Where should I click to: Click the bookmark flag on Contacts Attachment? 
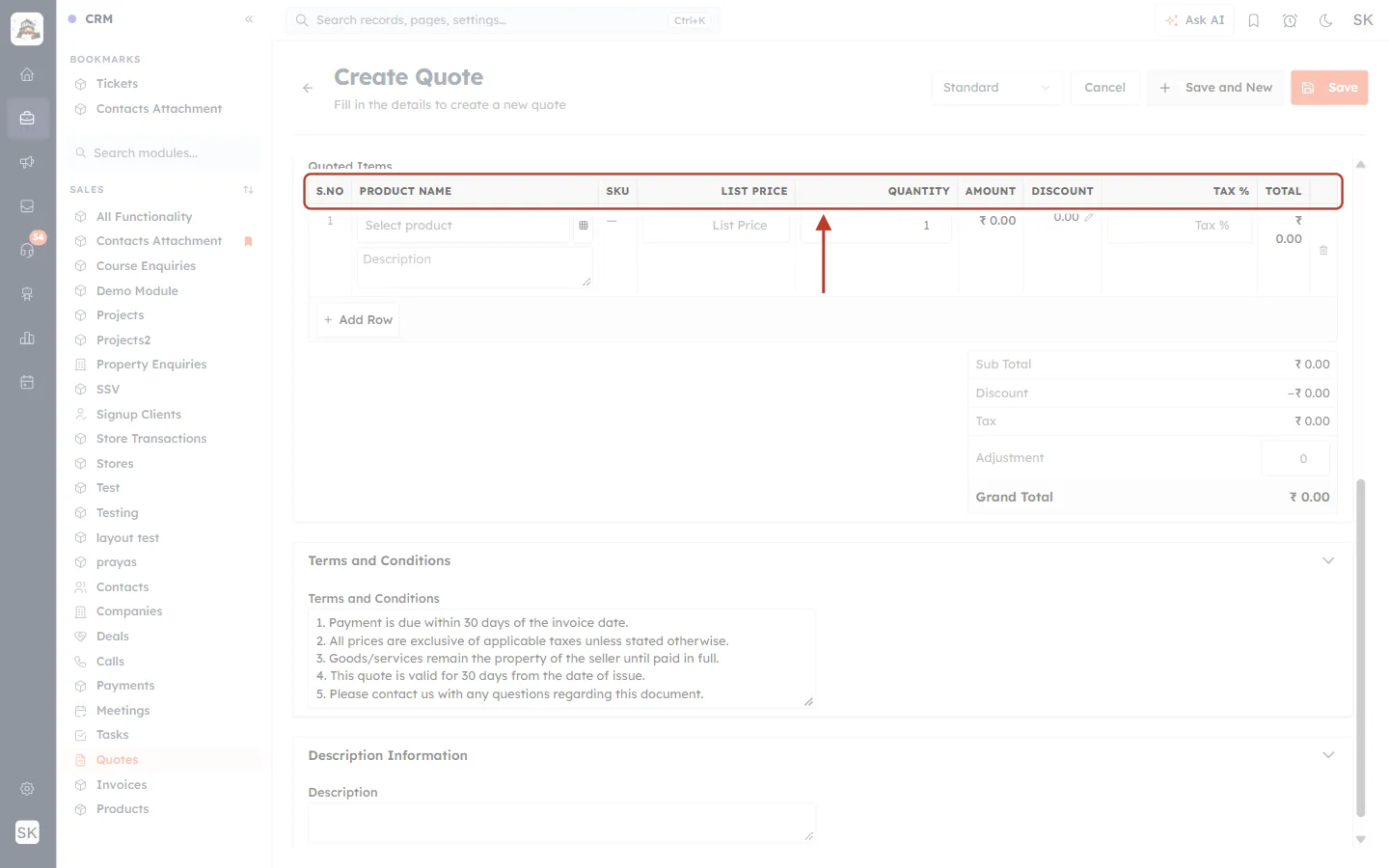click(x=248, y=241)
